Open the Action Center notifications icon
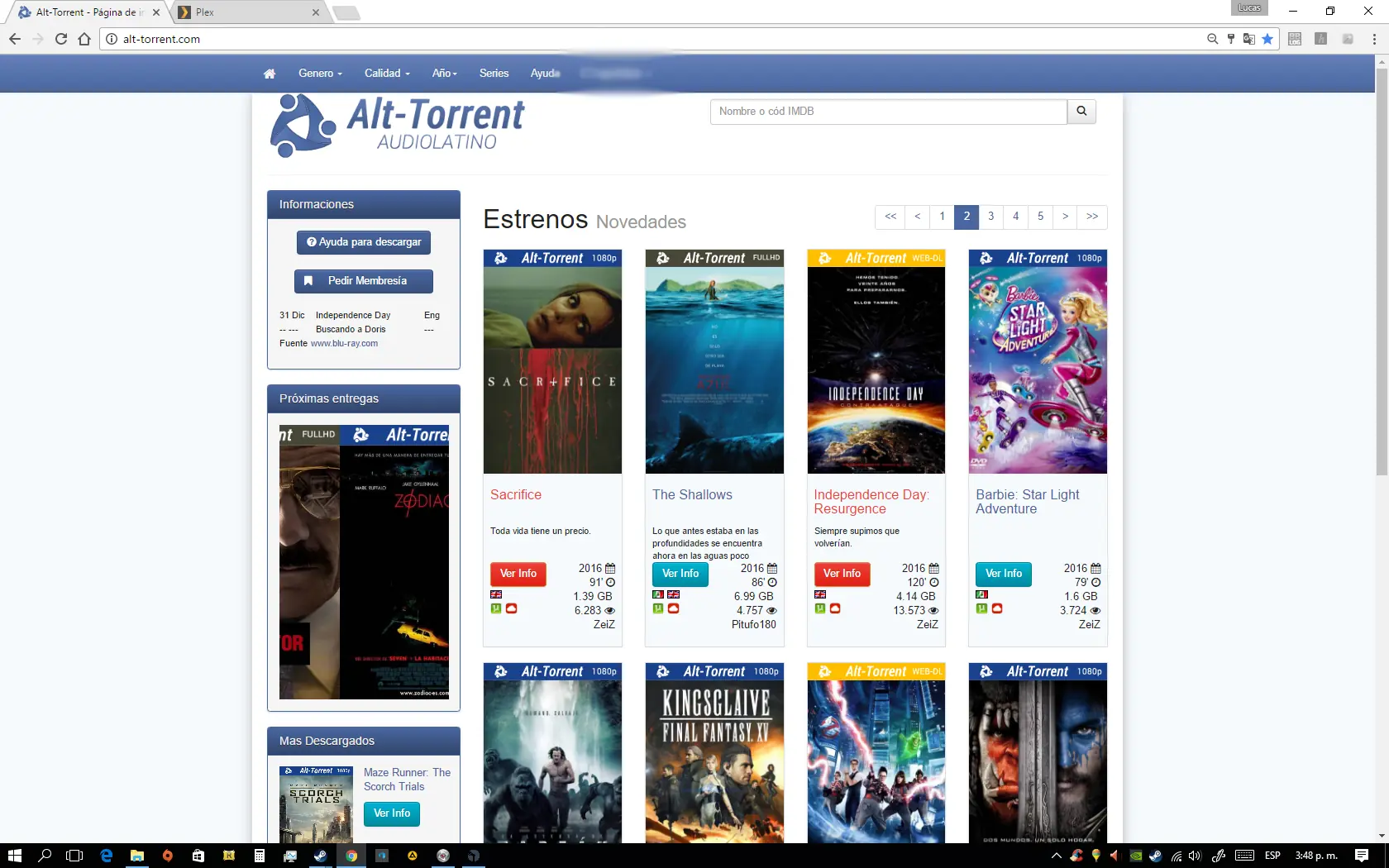The height and width of the screenshot is (868, 1389). [1362, 856]
